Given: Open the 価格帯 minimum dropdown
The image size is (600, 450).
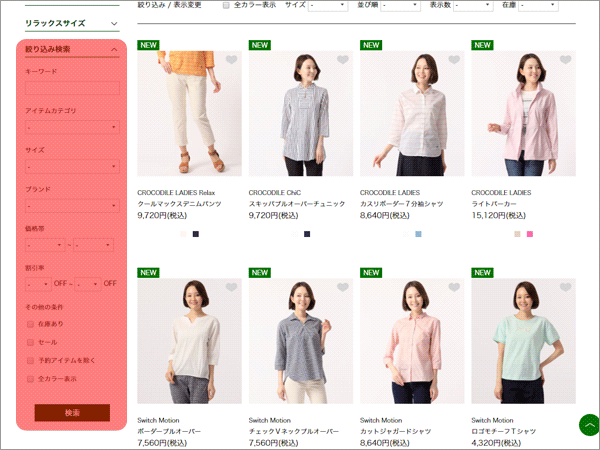Looking at the screenshot, I should click(x=45, y=245).
